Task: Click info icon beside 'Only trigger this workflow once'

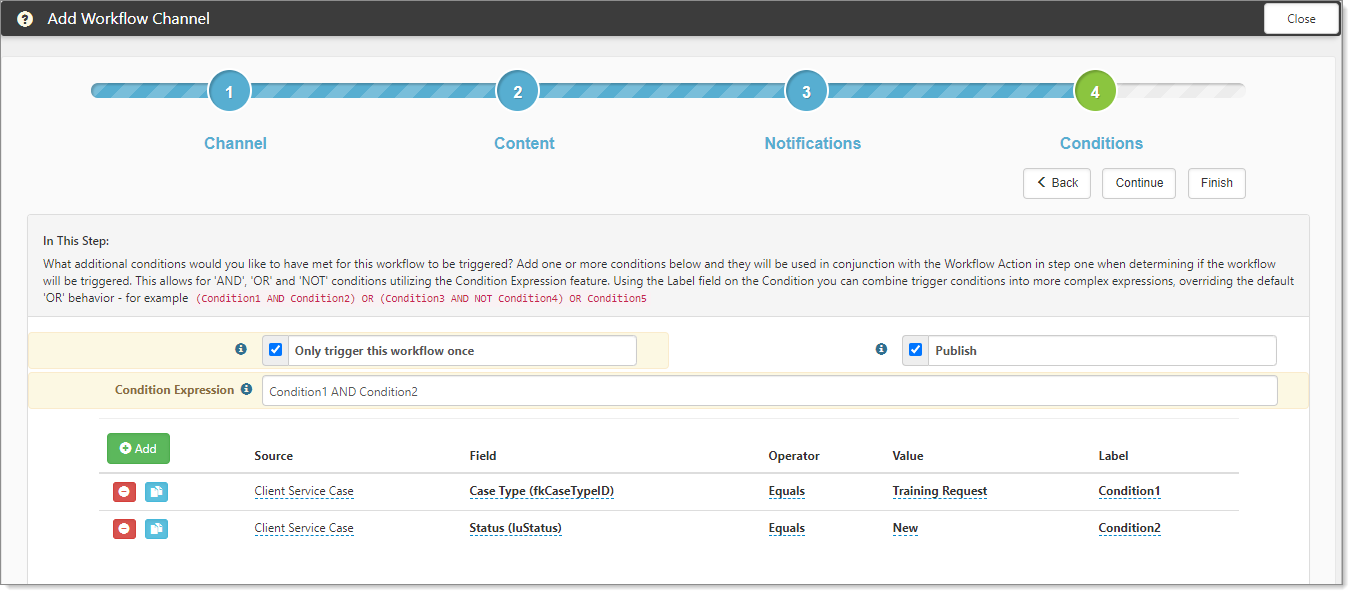Action: coord(241,350)
